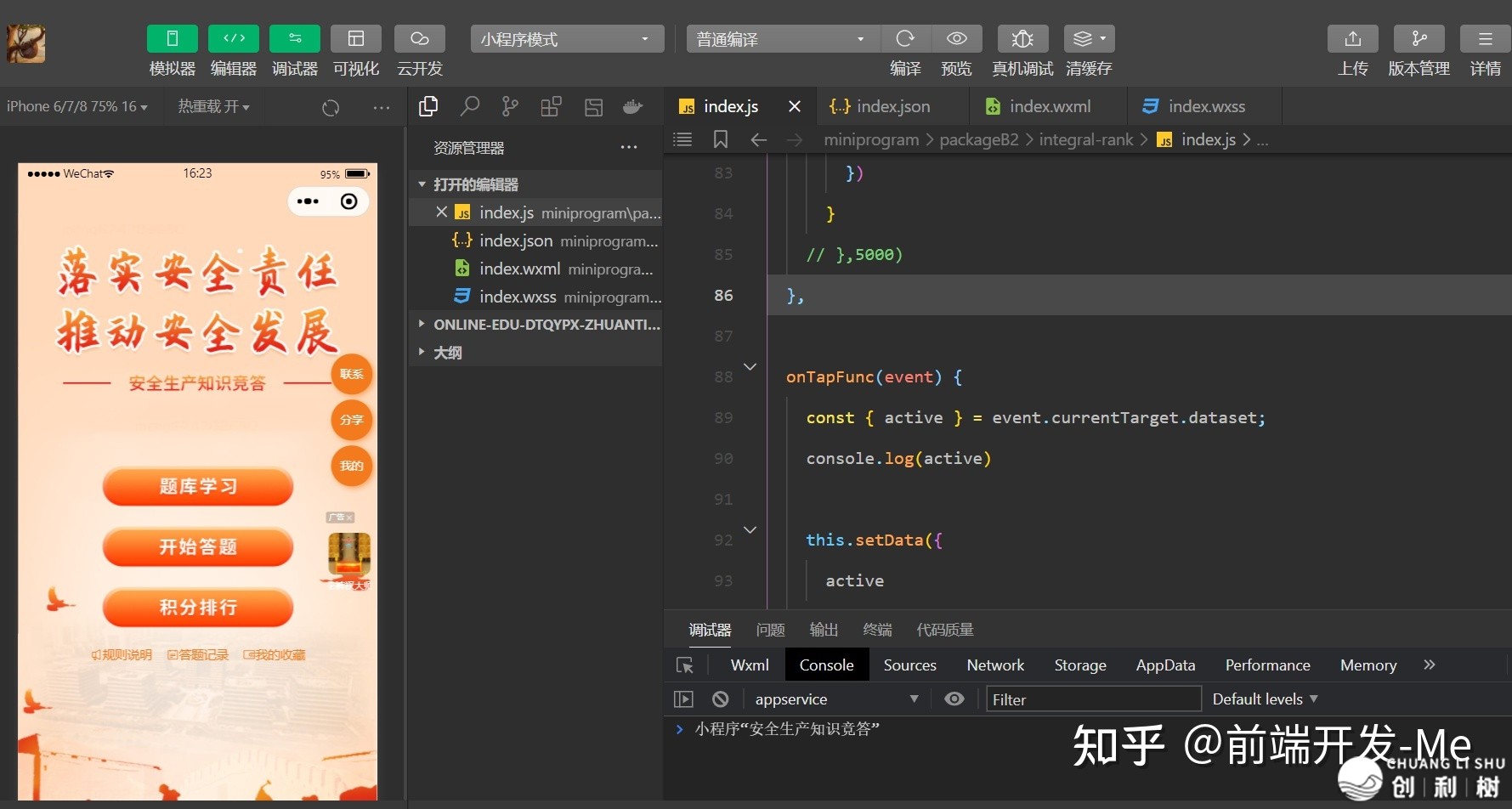
Task: Toggle the visualization (可视化) panel button
Action: tap(356, 39)
